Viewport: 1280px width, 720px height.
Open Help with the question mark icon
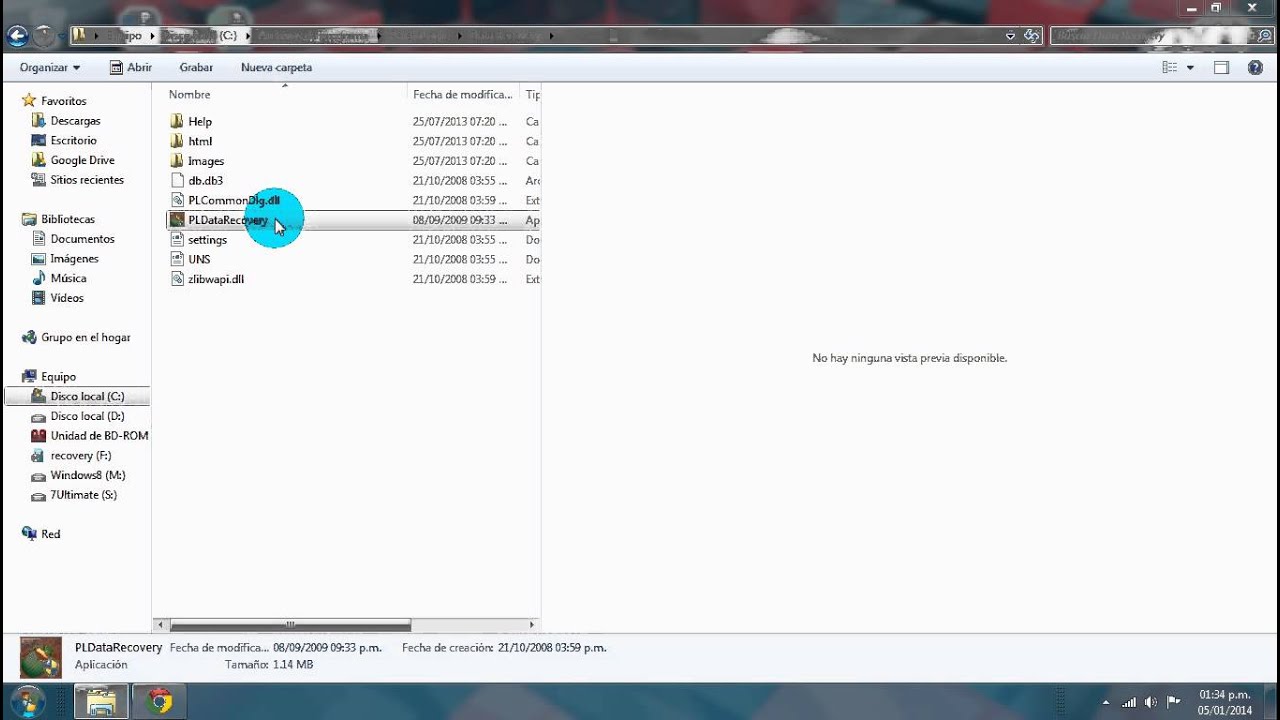point(1255,67)
